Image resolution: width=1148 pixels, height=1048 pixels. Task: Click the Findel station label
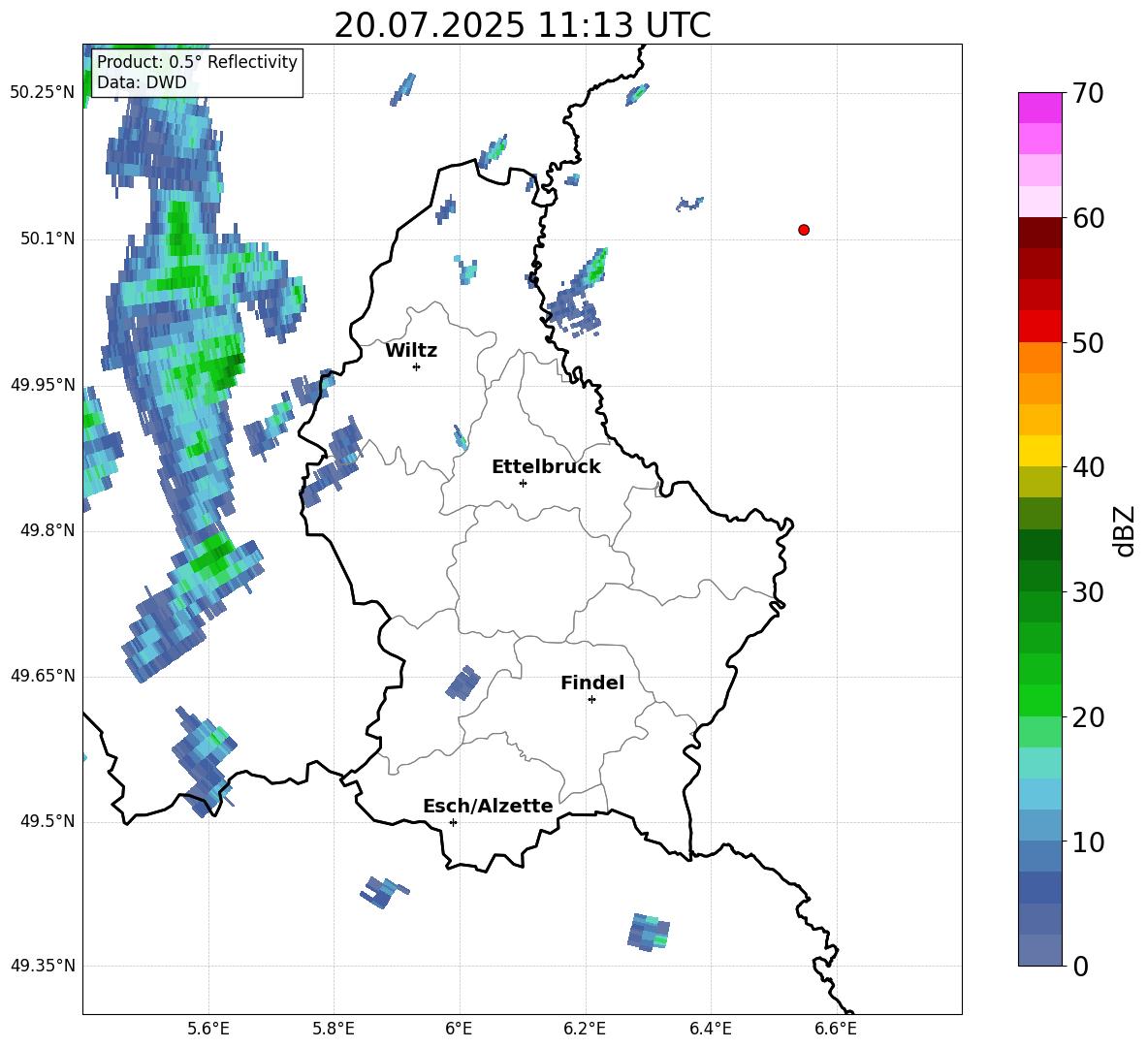(592, 683)
